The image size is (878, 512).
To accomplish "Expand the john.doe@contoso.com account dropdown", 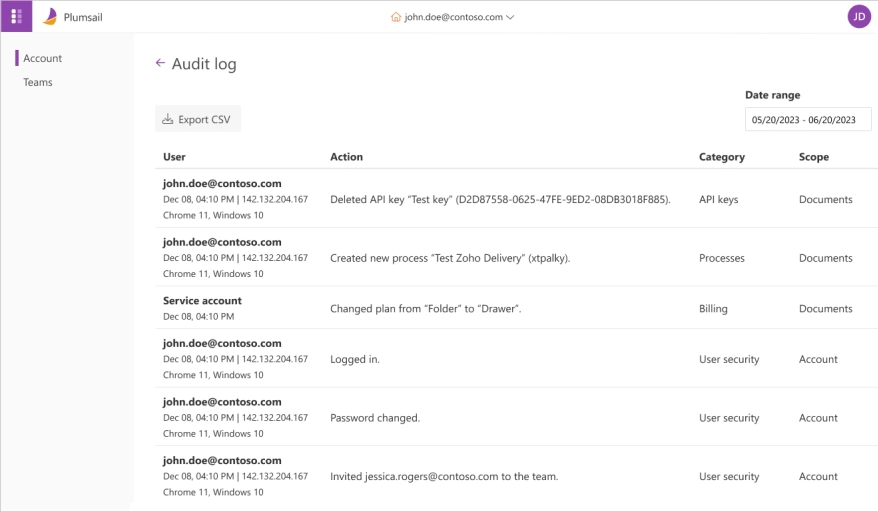I will coord(510,17).
